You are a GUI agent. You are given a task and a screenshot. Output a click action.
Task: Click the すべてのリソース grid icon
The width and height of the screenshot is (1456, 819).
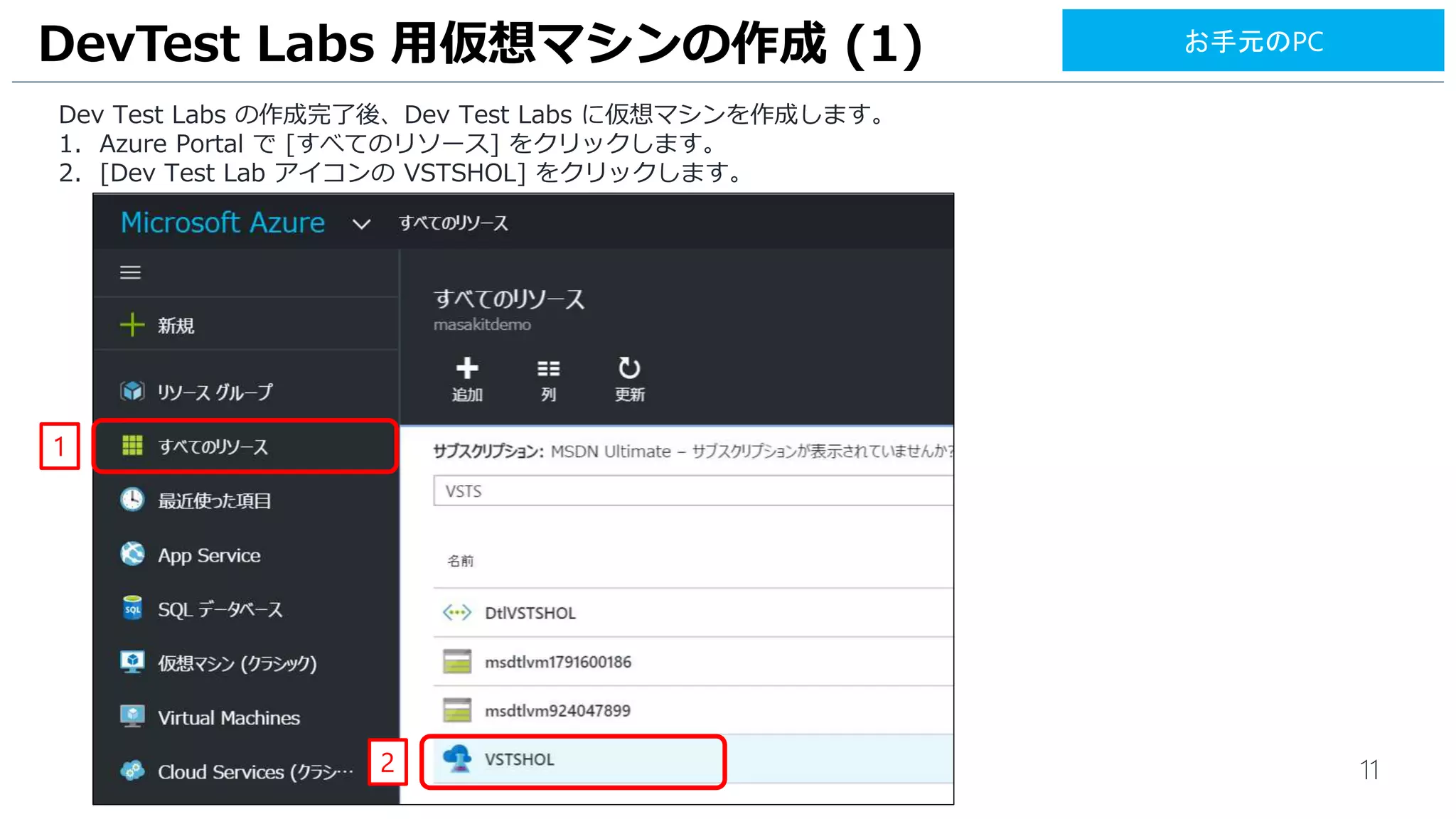click(x=132, y=446)
